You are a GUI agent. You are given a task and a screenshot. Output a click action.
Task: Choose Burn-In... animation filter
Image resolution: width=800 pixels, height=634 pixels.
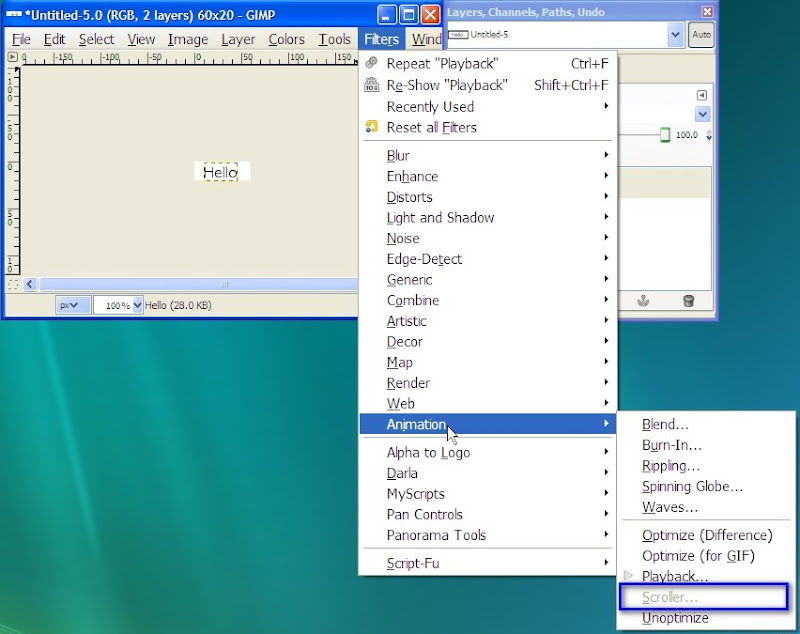coord(706,445)
